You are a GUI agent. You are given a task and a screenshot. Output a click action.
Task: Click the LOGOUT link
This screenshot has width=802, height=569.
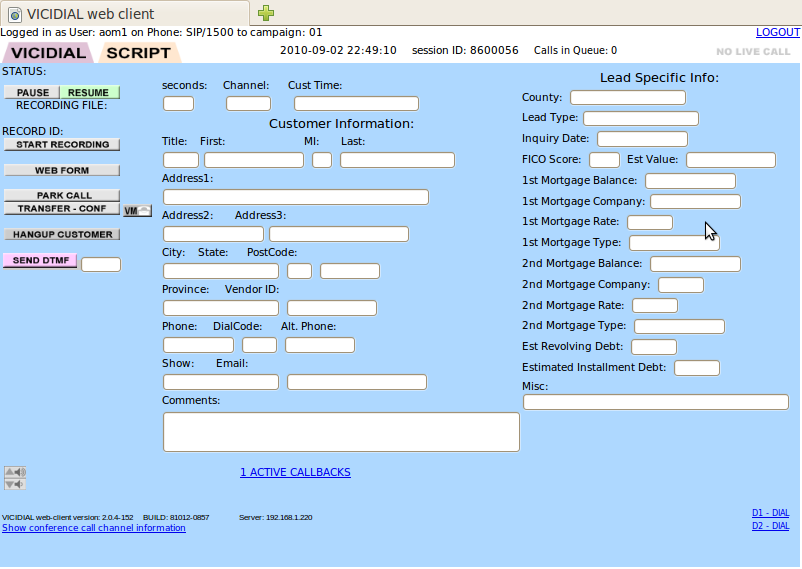click(x=777, y=33)
